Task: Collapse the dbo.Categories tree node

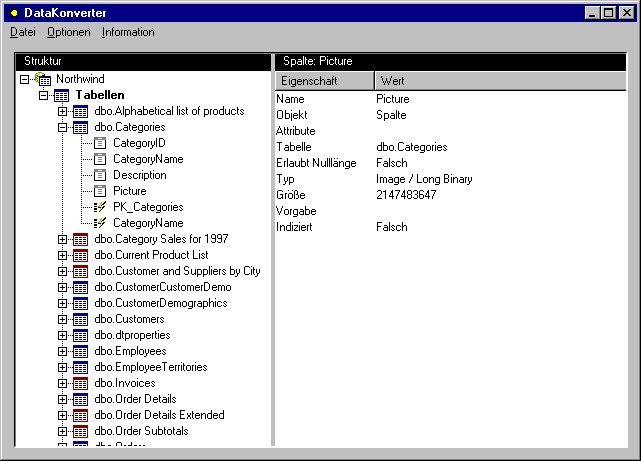Action: pyautogui.click(x=62, y=127)
